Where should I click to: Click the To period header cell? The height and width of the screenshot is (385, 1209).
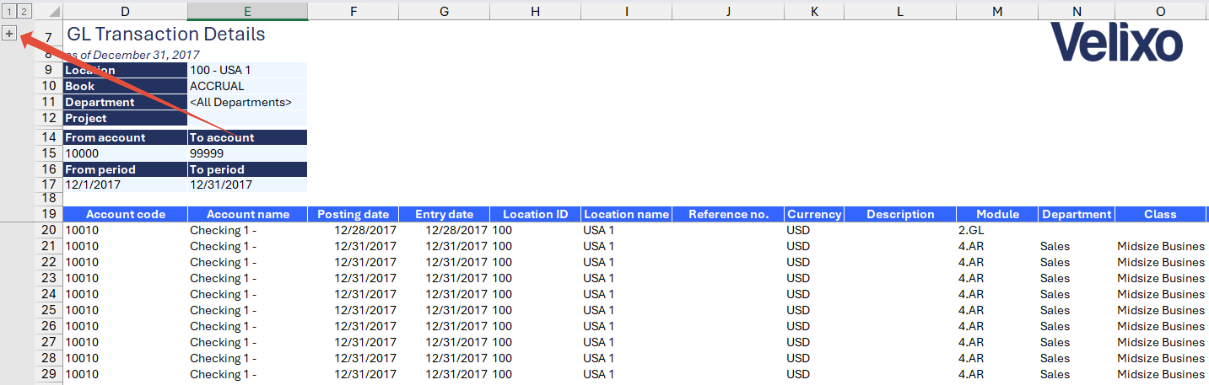coord(247,170)
